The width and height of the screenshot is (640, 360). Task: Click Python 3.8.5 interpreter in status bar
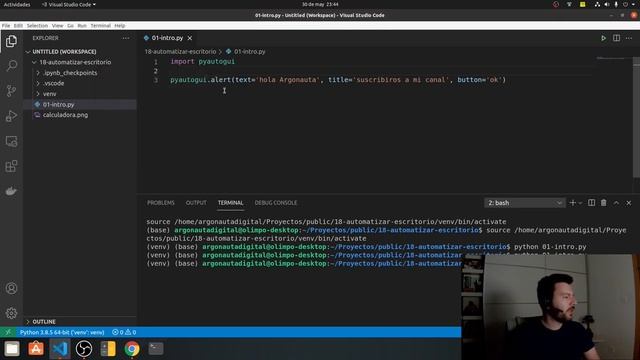[x=62, y=332]
